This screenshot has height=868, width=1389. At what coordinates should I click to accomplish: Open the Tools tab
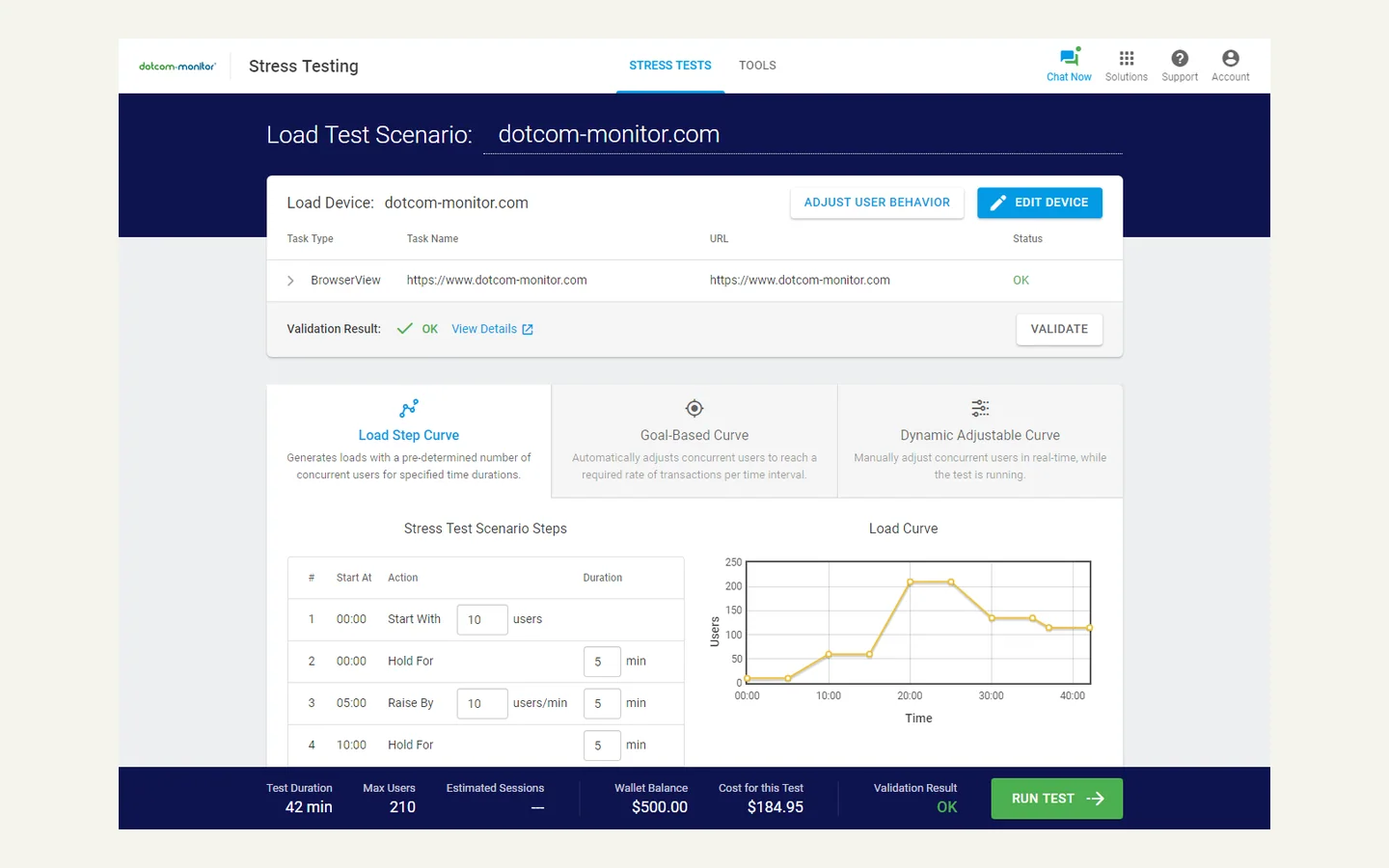[x=757, y=66]
